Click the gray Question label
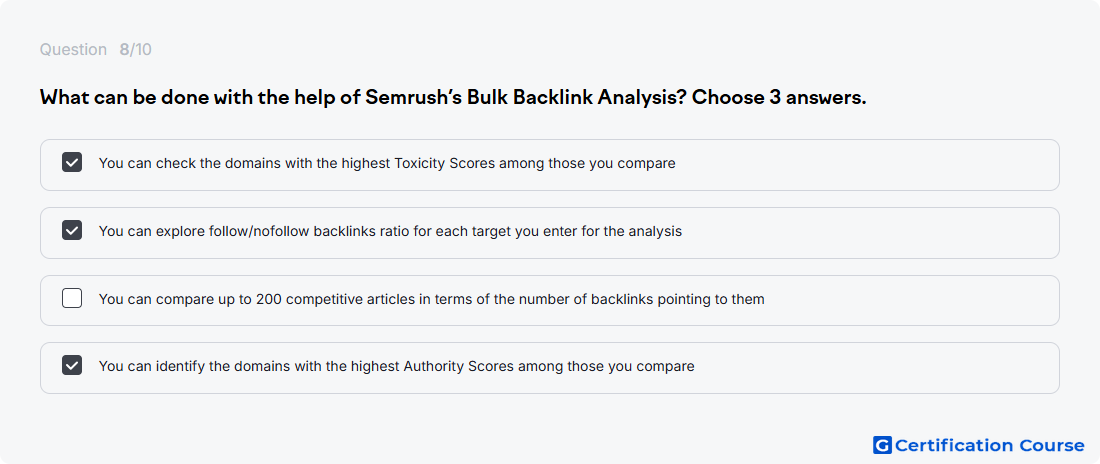1100x464 pixels. click(x=73, y=50)
